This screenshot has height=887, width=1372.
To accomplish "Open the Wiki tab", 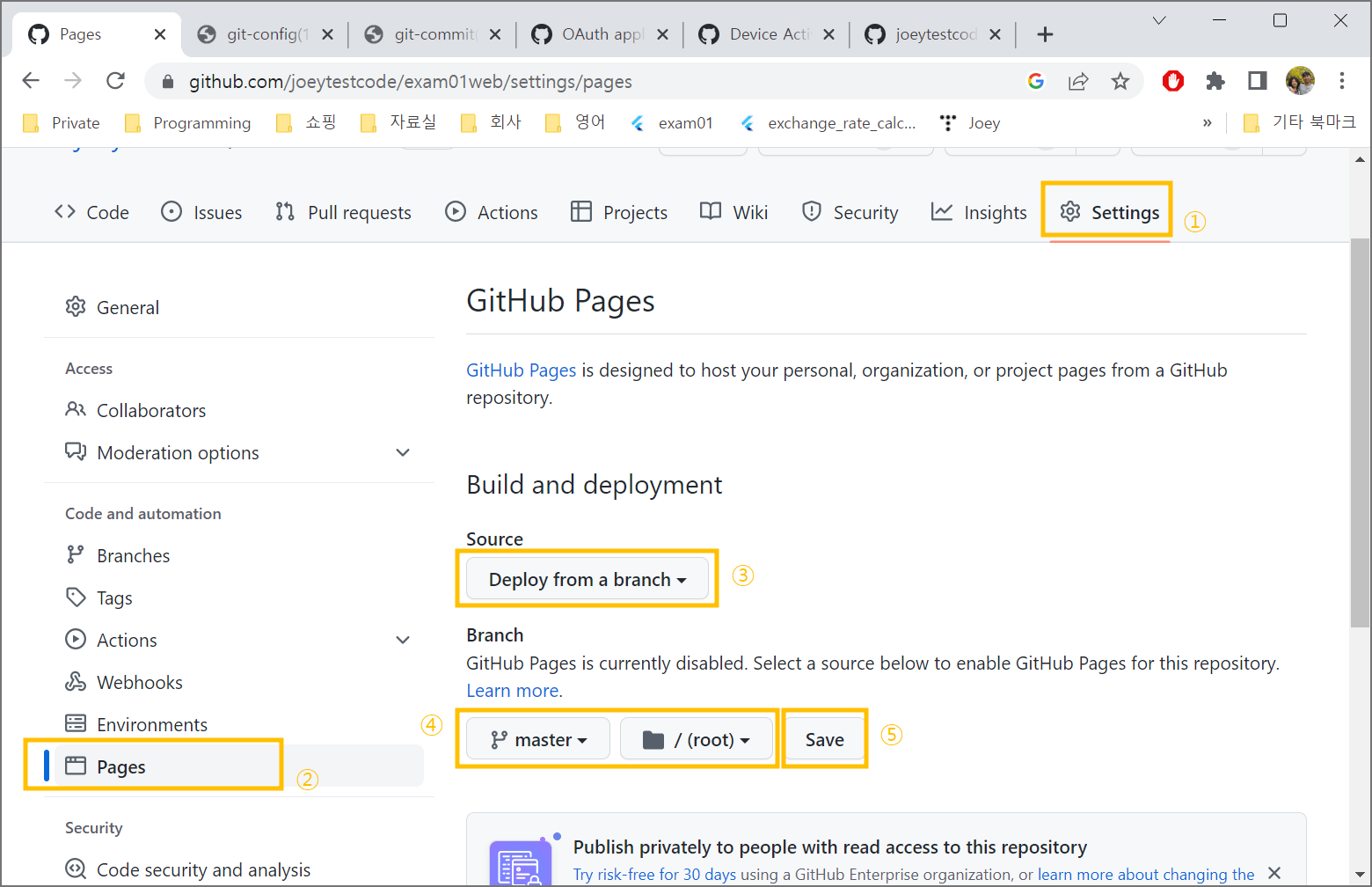I will 734,212.
